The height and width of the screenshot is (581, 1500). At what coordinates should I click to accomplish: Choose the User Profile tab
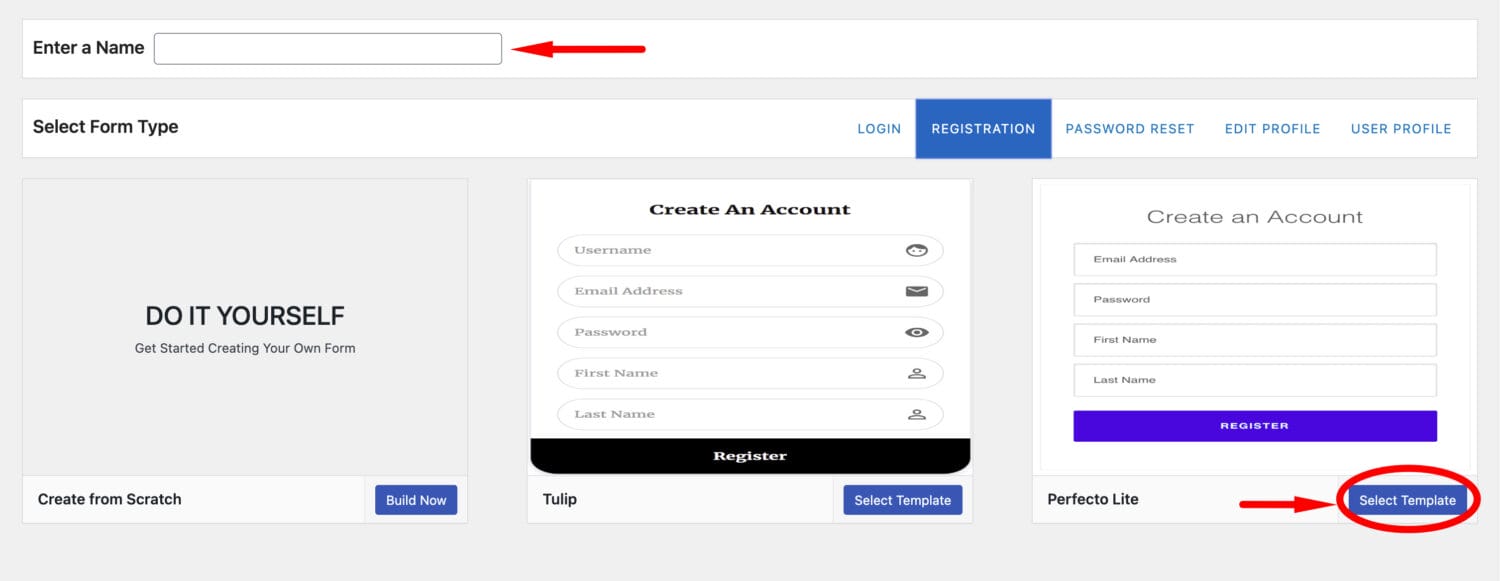[x=1401, y=128]
